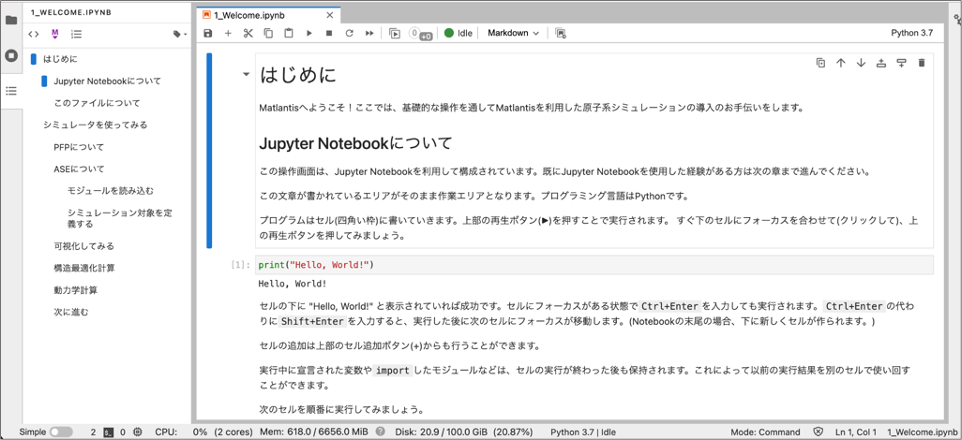Move the cell up with the up arrow
This screenshot has width=962, height=440.
pyautogui.click(x=841, y=63)
